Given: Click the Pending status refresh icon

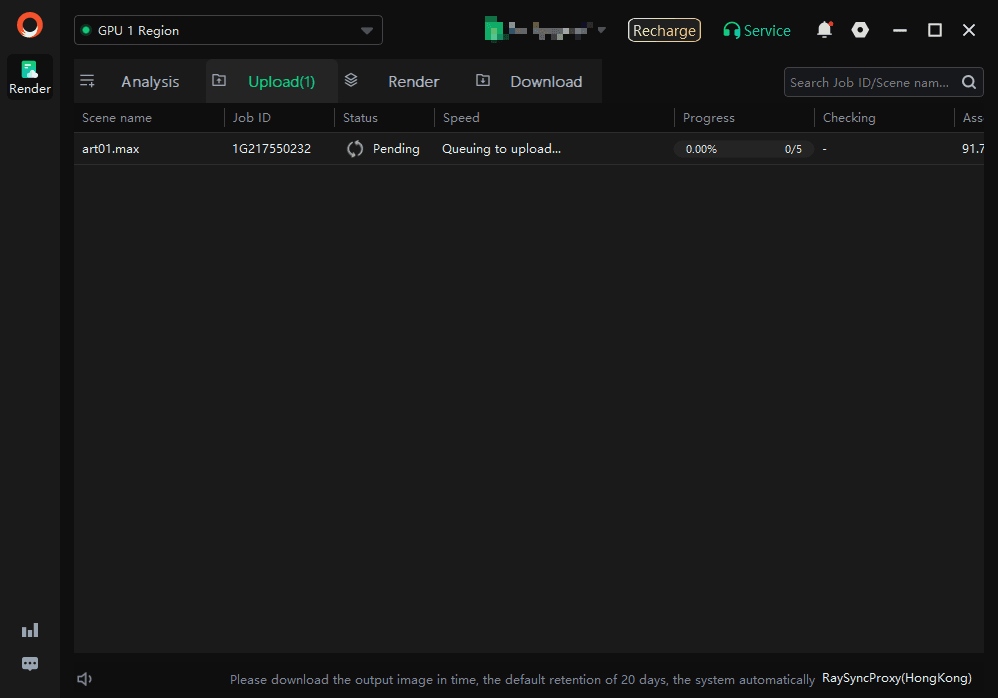Looking at the screenshot, I should (355, 149).
